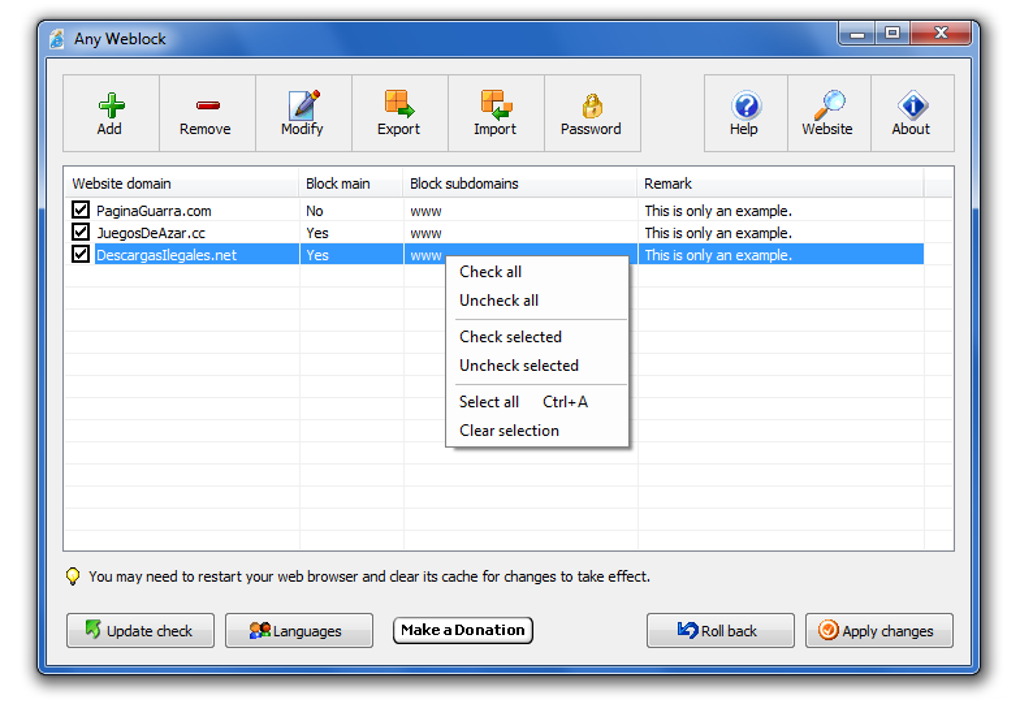Click the Make a Donation button
The width and height of the screenshot is (1020, 704).
tap(463, 630)
